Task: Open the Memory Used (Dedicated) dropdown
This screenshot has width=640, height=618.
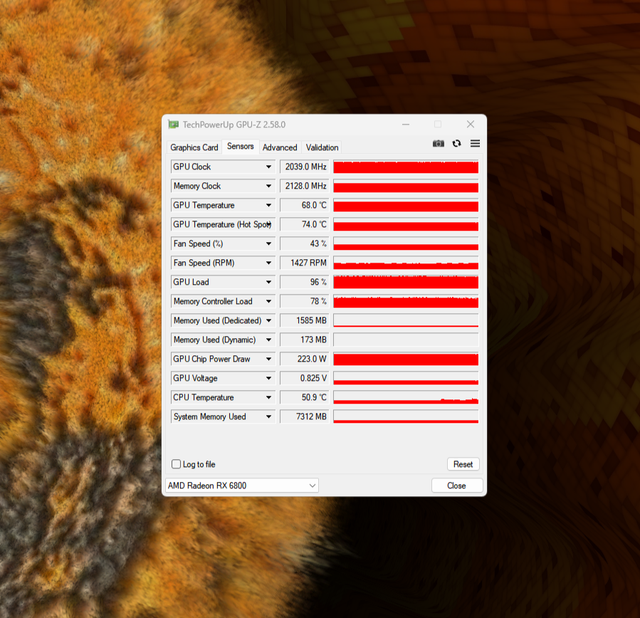Action: [x=269, y=321]
